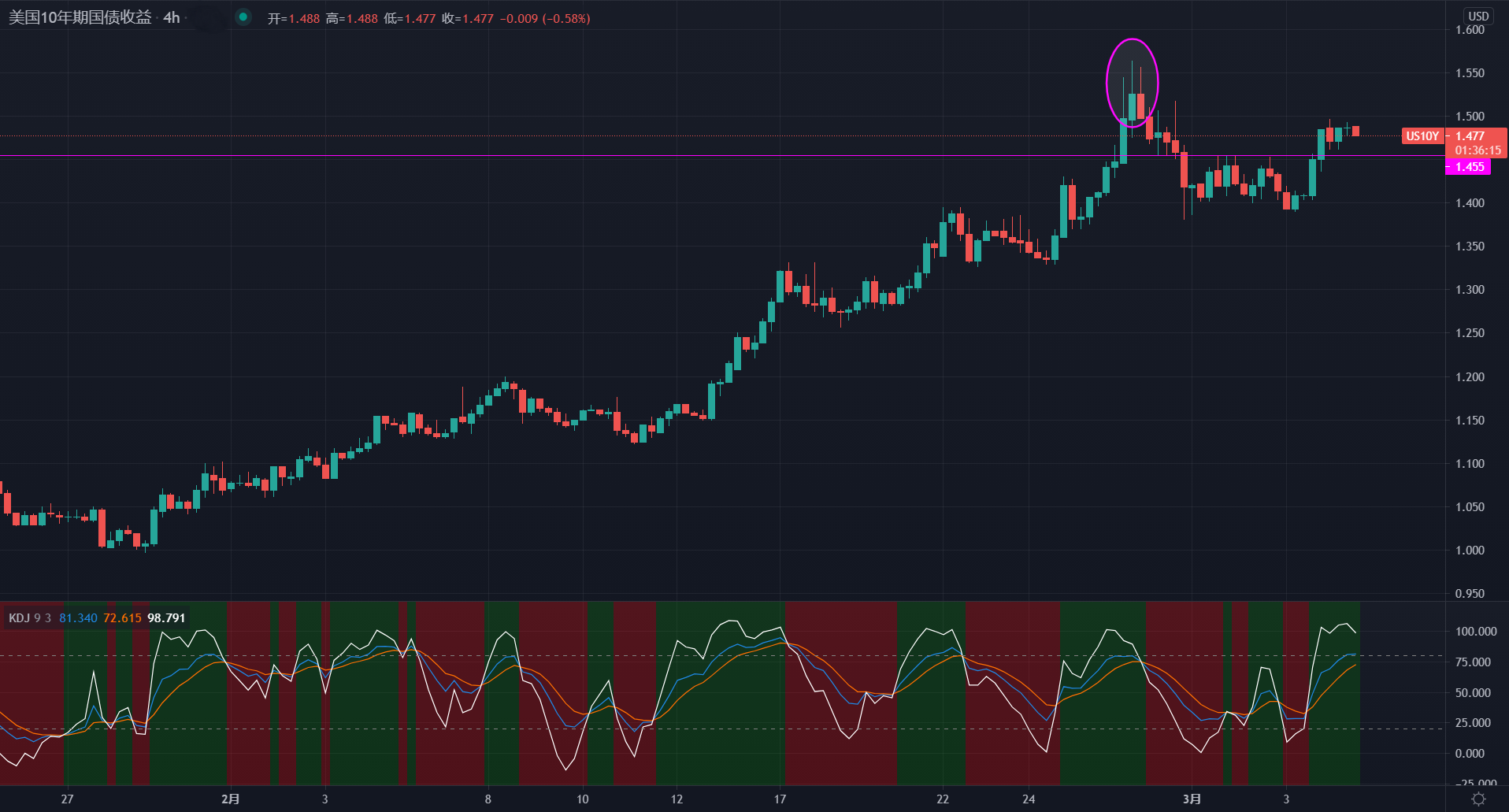1509x812 pixels.
Task: Click the 27 date label on time axis
Action: (x=68, y=799)
